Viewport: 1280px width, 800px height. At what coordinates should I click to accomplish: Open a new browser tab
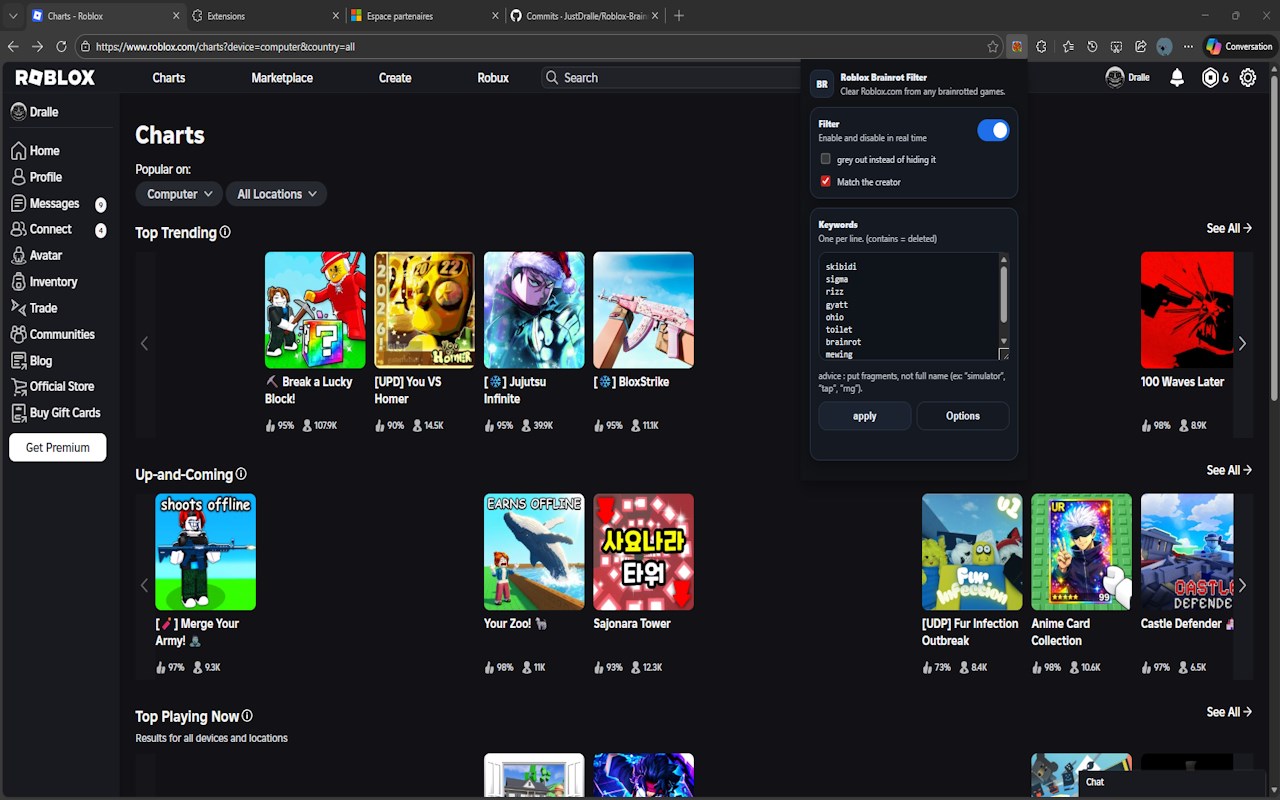[679, 16]
